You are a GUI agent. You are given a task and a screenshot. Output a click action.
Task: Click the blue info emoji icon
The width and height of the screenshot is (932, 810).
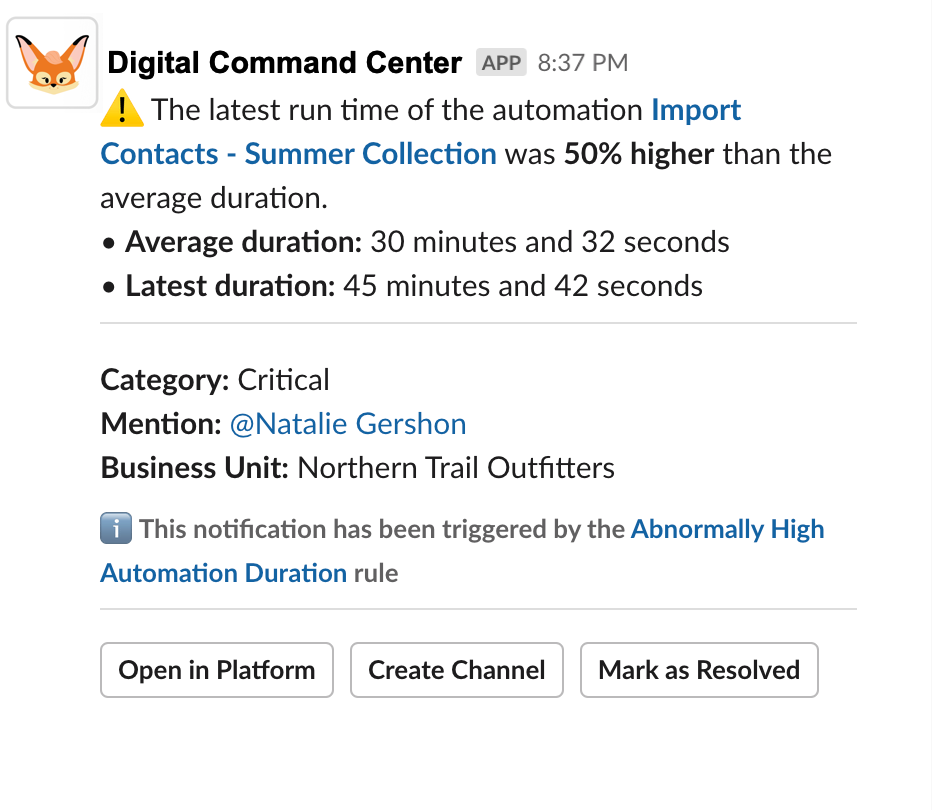[x=116, y=529]
